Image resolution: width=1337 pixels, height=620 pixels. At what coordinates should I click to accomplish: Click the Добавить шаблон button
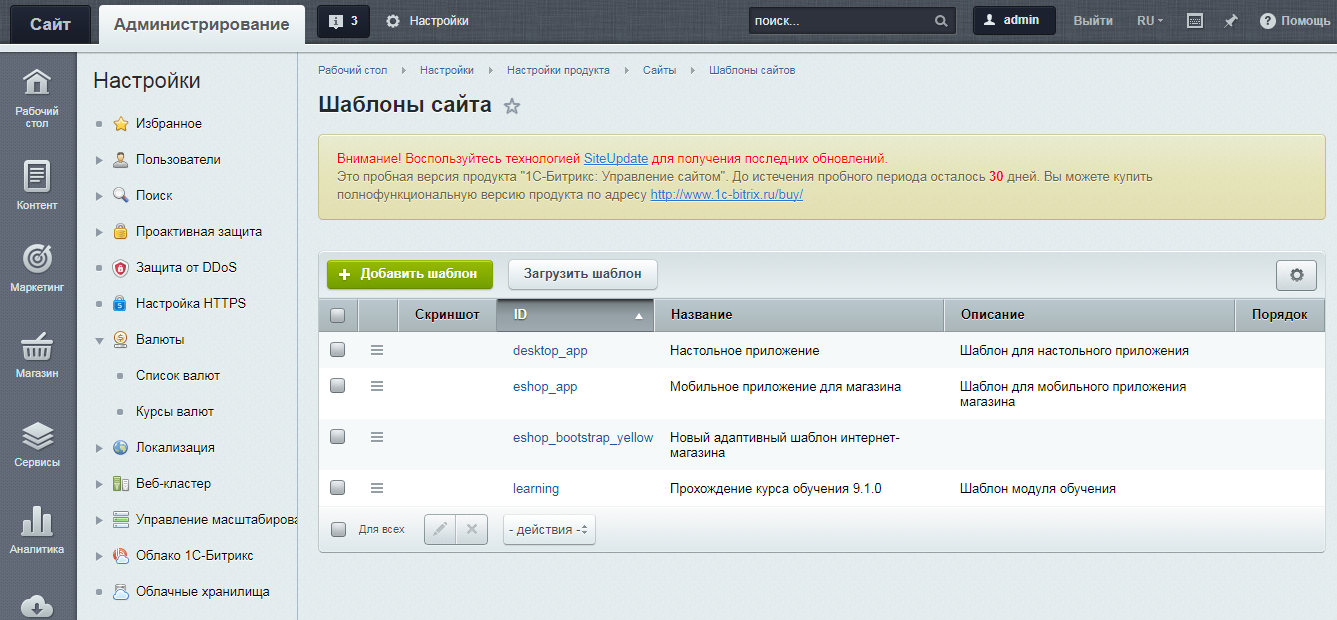click(410, 274)
